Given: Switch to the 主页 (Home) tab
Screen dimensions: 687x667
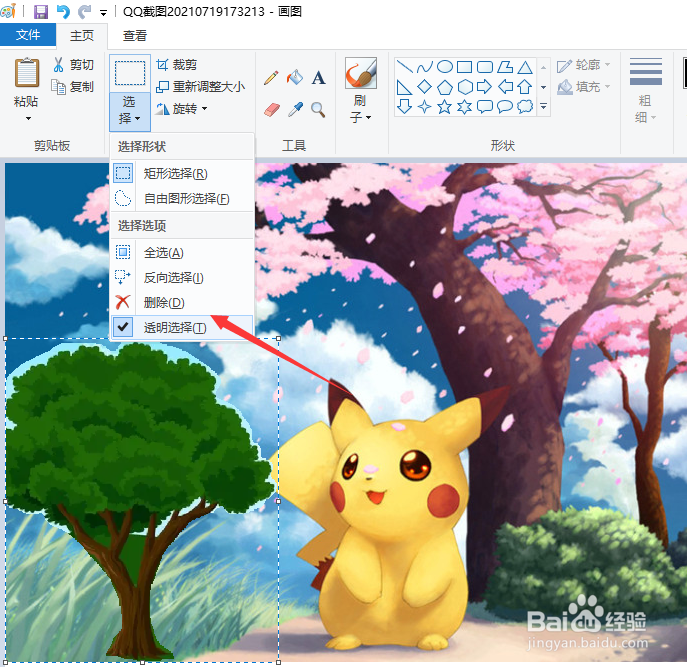Looking at the screenshot, I should pos(82,35).
